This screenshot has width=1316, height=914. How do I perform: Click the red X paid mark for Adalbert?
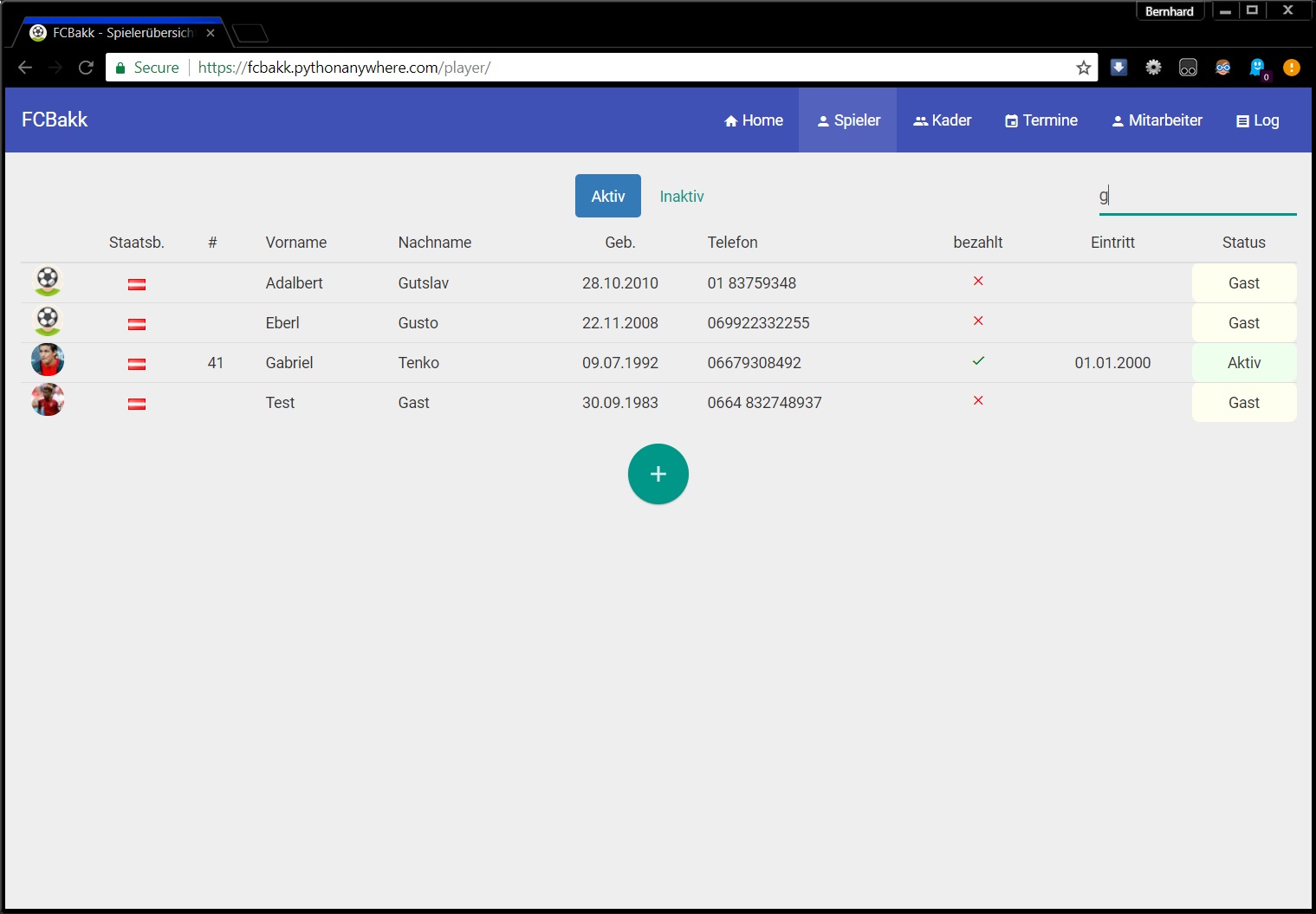[x=978, y=281]
